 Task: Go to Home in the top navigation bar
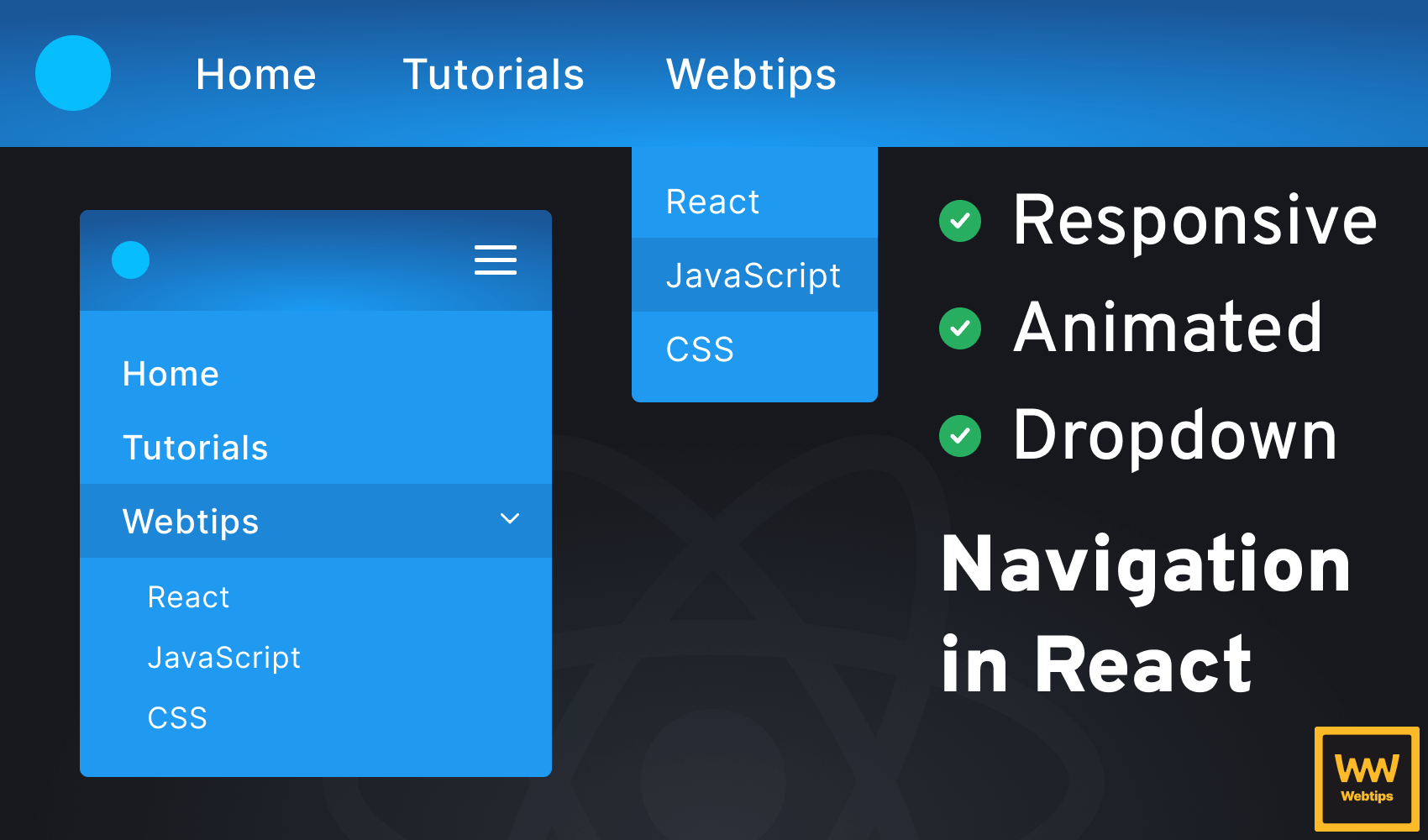pos(256,74)
